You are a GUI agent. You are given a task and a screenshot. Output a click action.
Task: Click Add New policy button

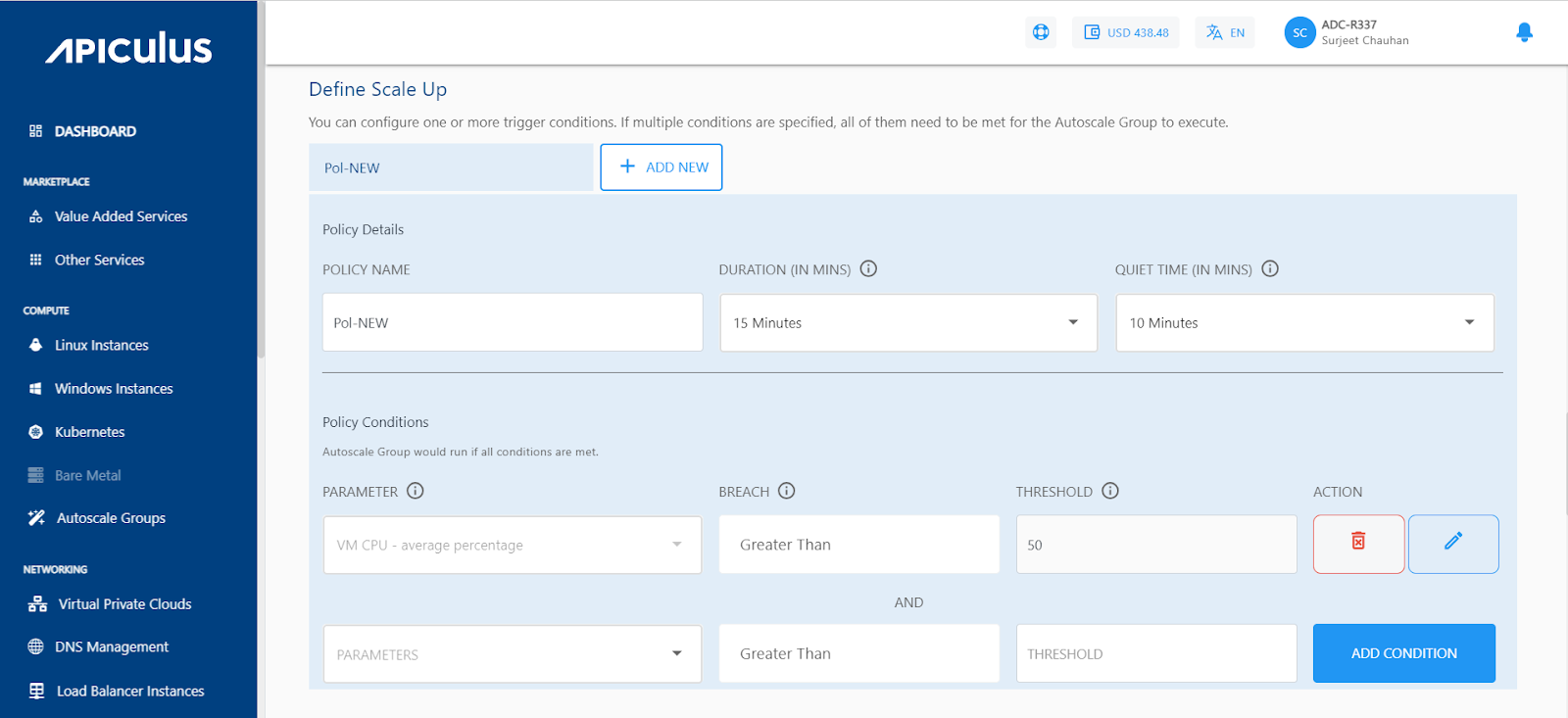(661, 168)
